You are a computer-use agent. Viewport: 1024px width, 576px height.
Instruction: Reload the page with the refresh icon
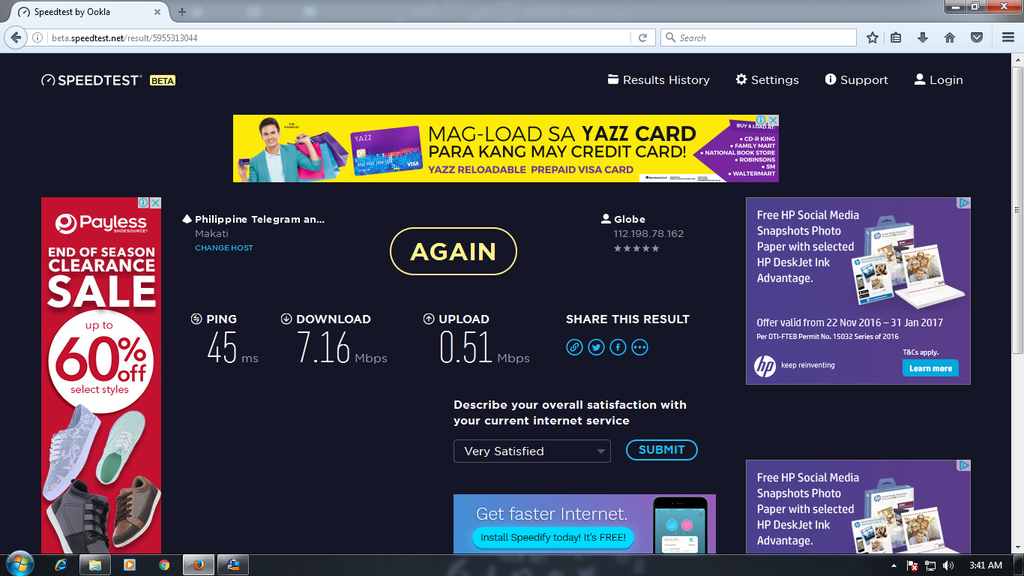point(643,38)
